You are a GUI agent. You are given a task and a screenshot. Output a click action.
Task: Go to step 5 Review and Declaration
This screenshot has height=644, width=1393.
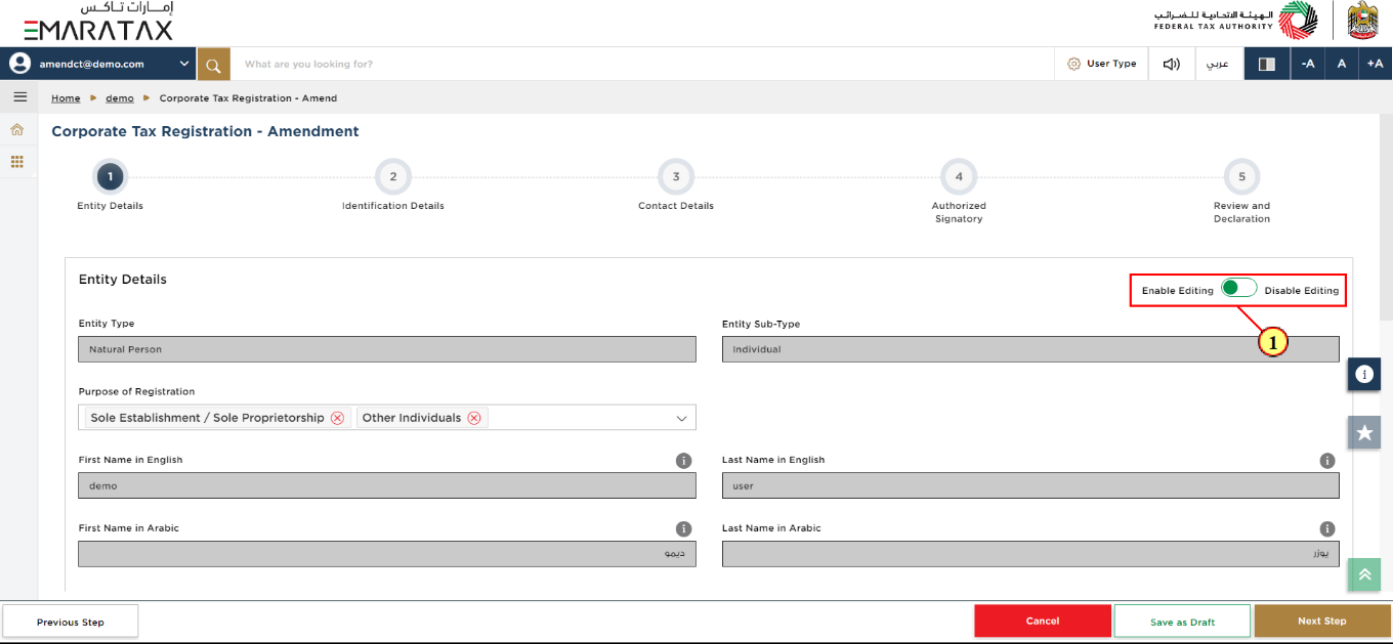tap(1242, 178)
